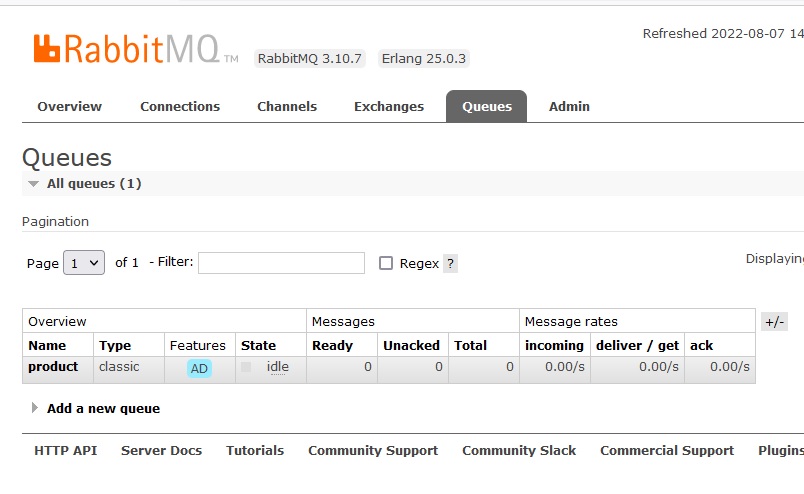Click the Features column header
Image resolution: width=804 pixels, height=494 pixels.
coord(197,346)
